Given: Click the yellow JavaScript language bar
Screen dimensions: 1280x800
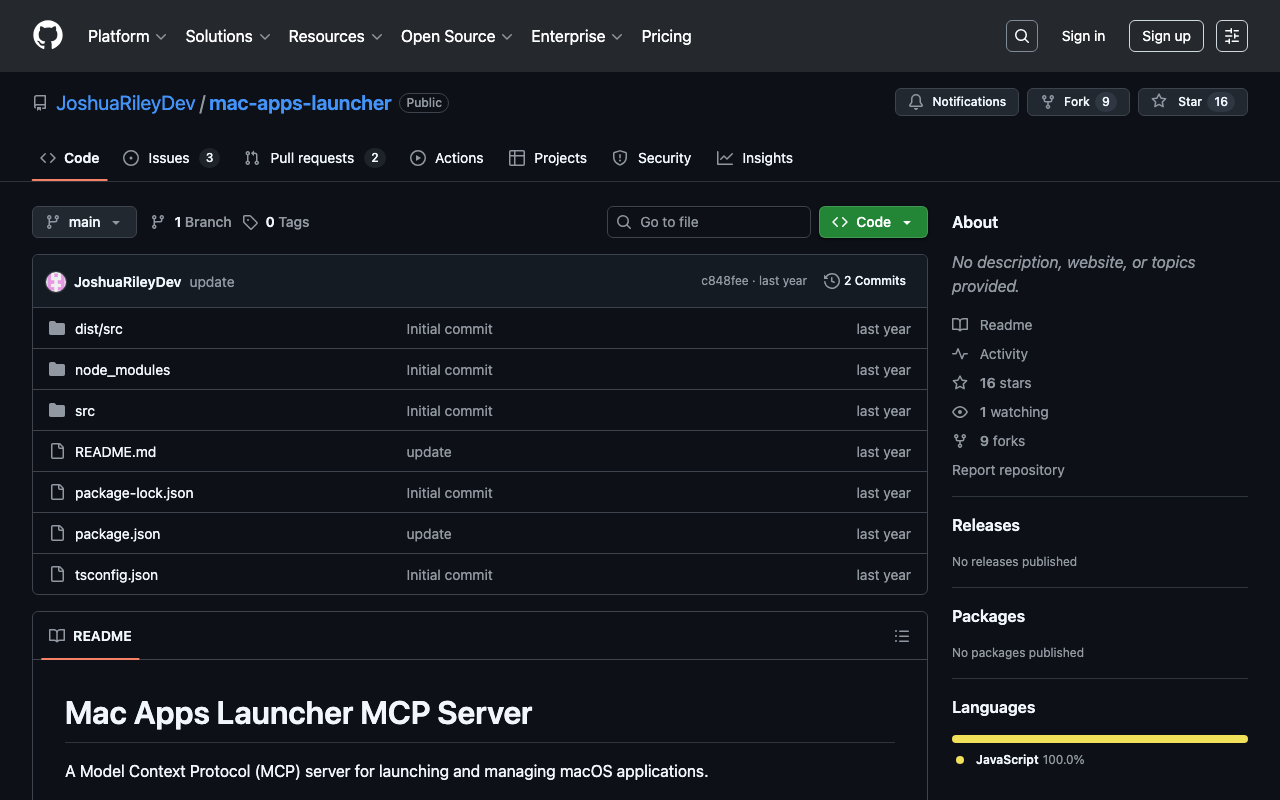Looking at the screenshot, I should coord(1099,739).
